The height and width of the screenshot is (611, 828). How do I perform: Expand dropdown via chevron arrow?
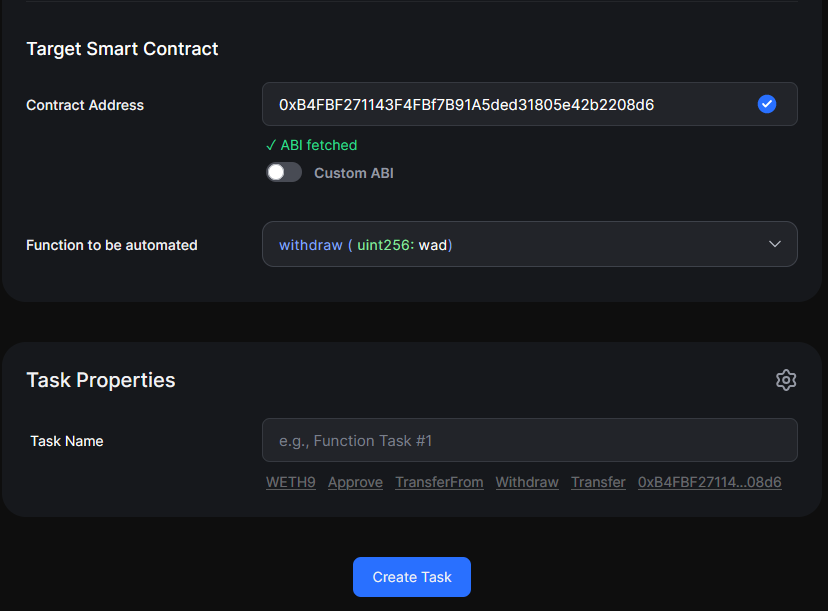point(775,244)
